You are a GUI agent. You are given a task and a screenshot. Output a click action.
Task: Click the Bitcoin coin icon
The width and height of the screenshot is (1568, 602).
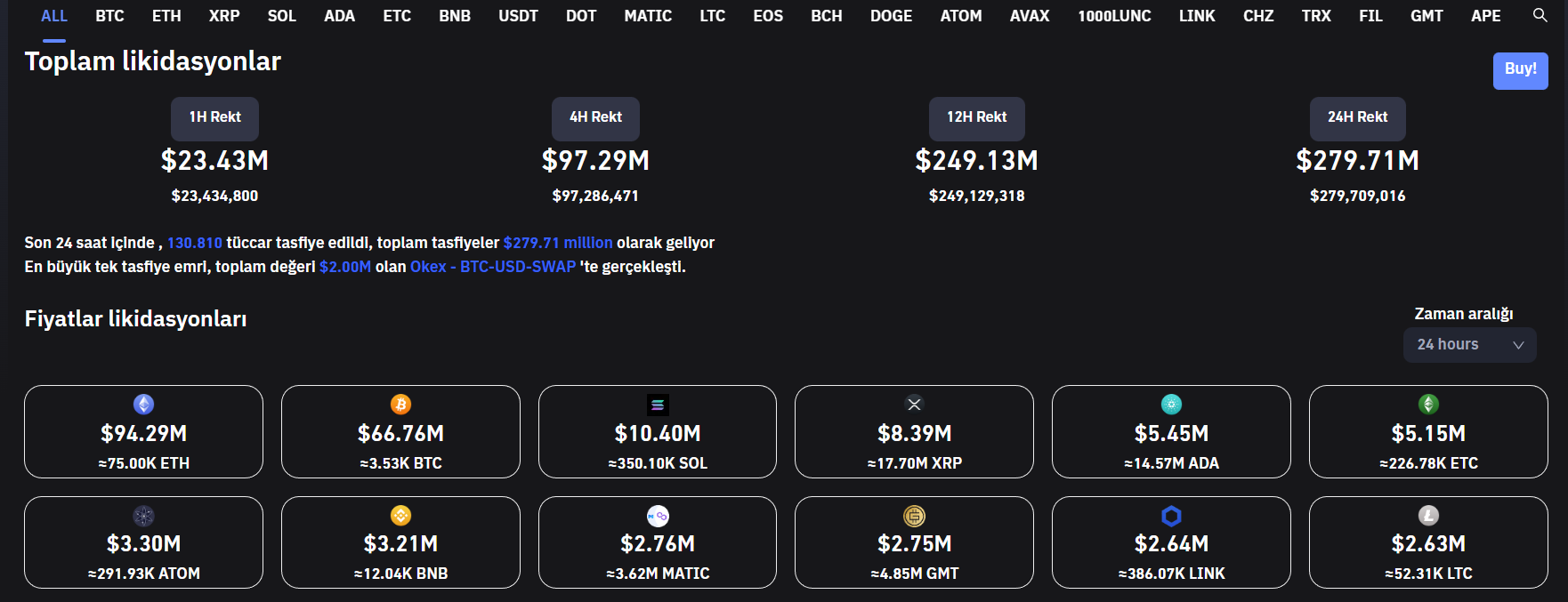tap(400, 405)
